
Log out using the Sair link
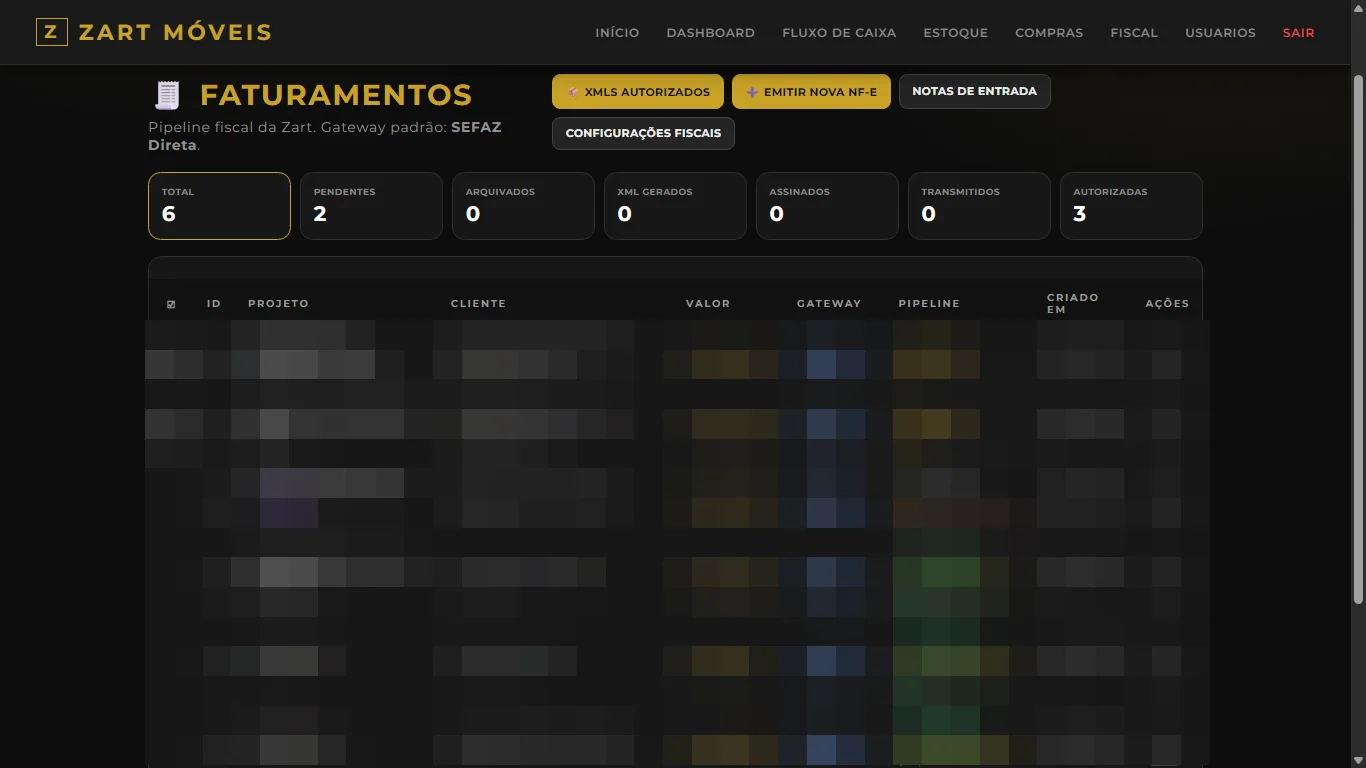click(1299, 33)
